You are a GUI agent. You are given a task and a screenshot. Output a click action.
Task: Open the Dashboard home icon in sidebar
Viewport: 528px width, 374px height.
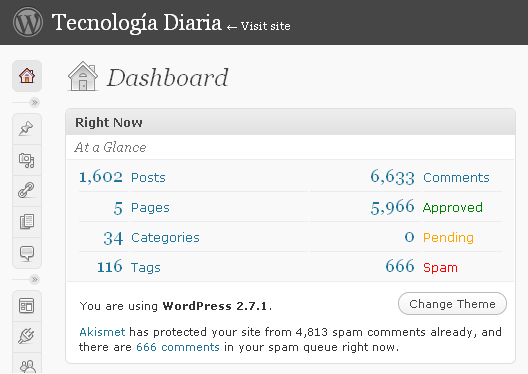pyautogui.click(x=27, y=76)
